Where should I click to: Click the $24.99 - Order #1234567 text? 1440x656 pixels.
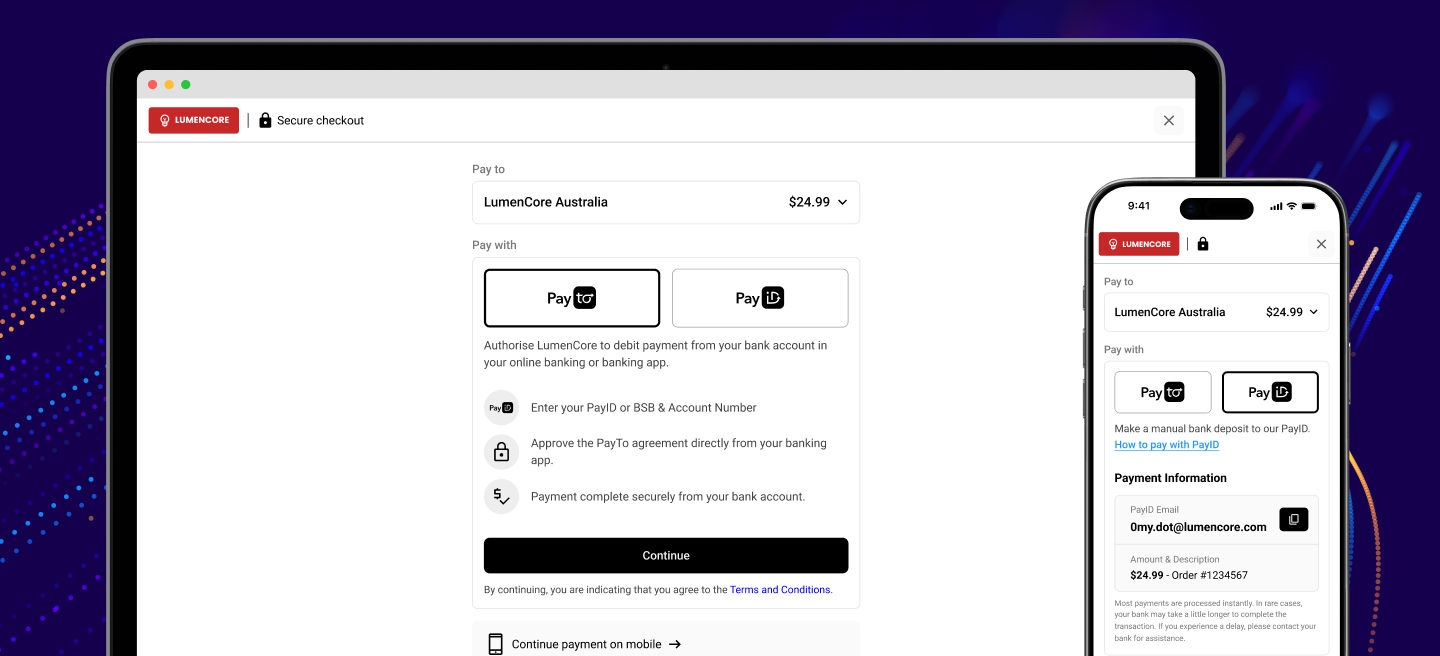1189,576
